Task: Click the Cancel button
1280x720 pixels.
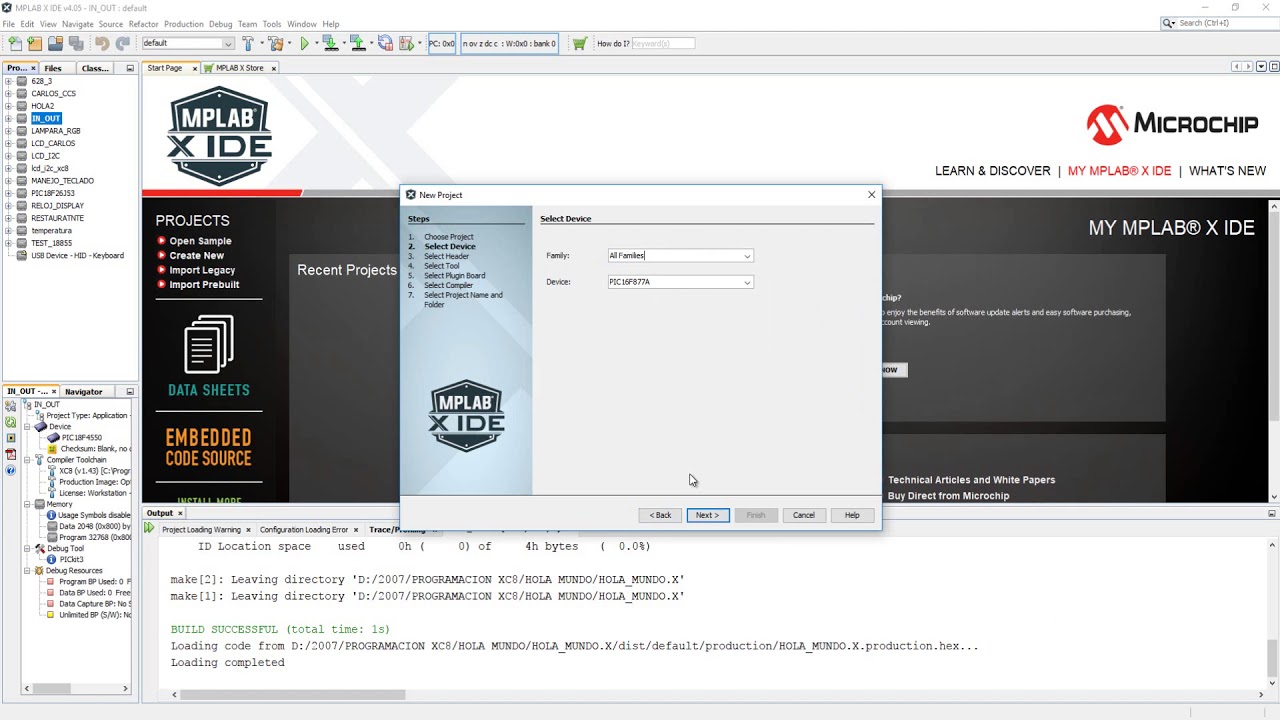Action: pos(804,515)
